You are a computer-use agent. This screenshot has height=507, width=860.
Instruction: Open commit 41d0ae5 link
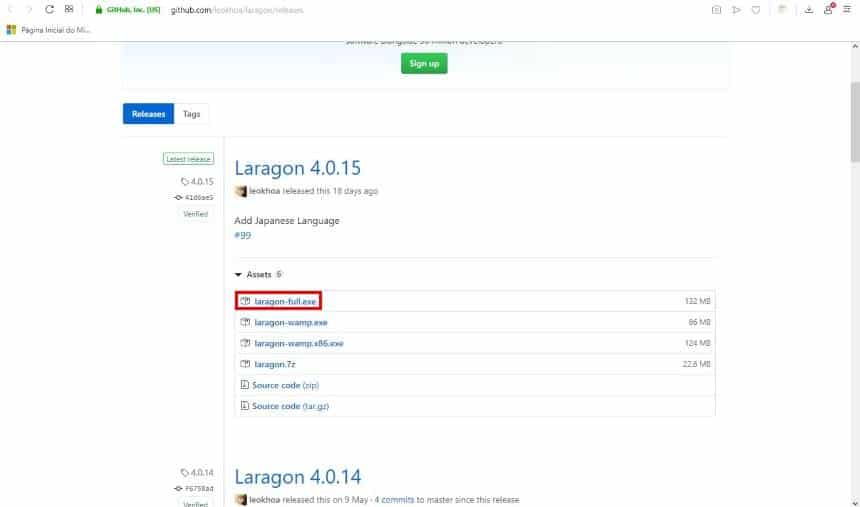coord(199,198)
